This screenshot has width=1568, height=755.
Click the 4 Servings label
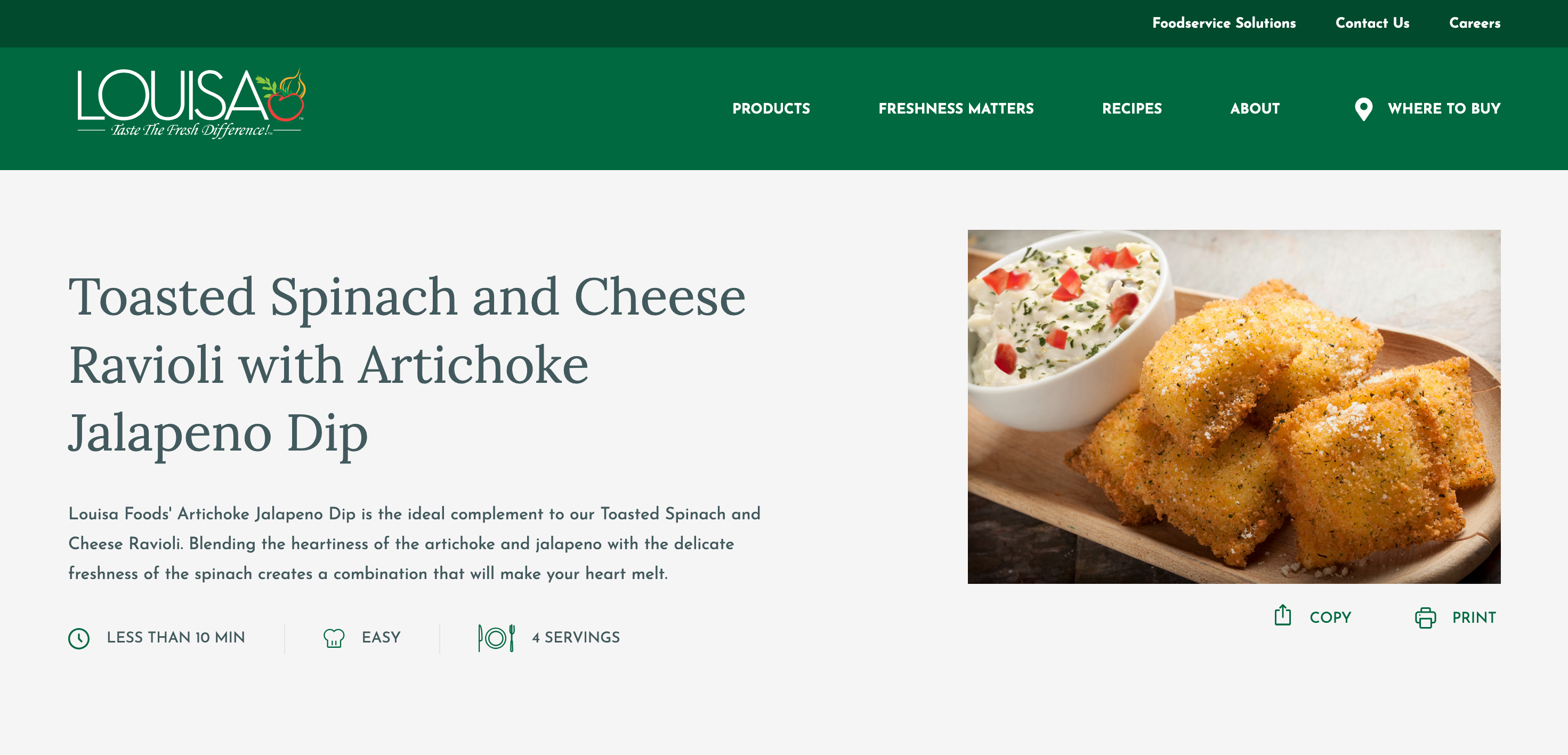[x=576, y=638]
